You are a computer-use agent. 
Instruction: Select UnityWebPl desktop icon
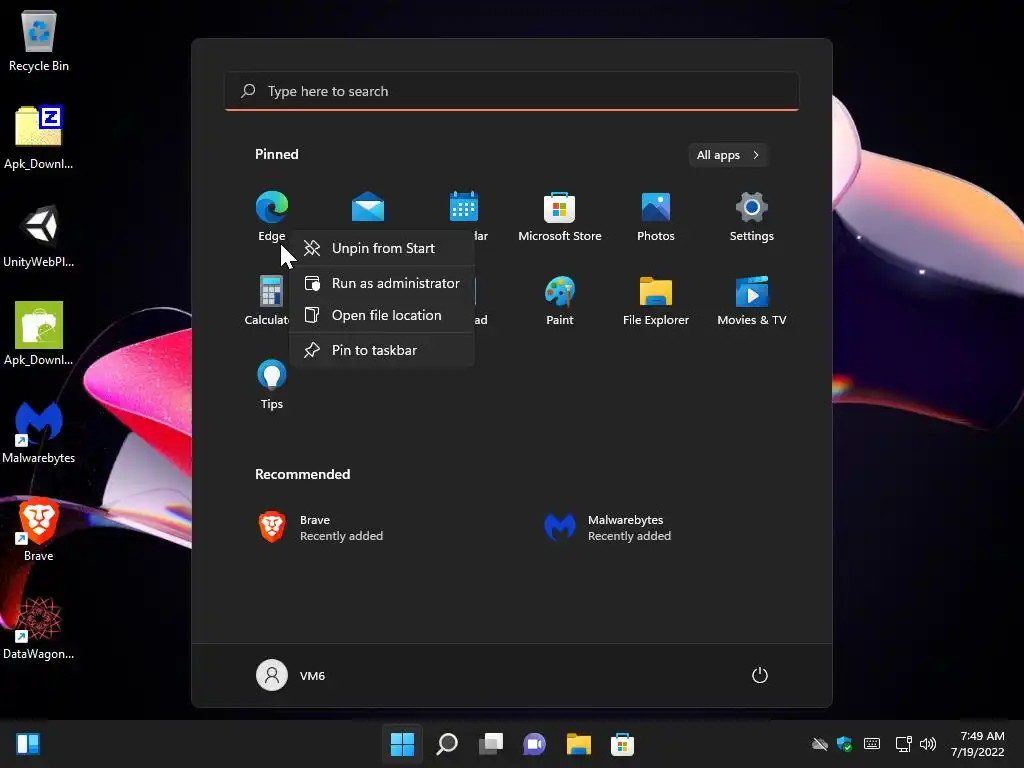(39, 236)
